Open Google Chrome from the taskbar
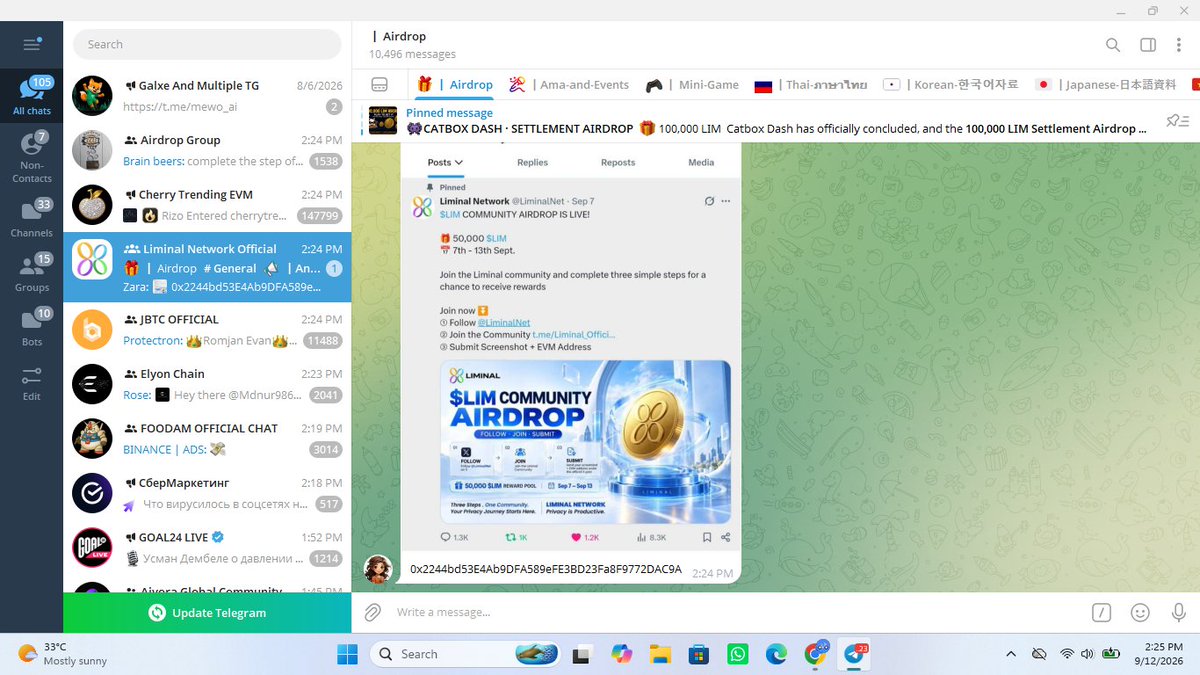 (815, 654)
